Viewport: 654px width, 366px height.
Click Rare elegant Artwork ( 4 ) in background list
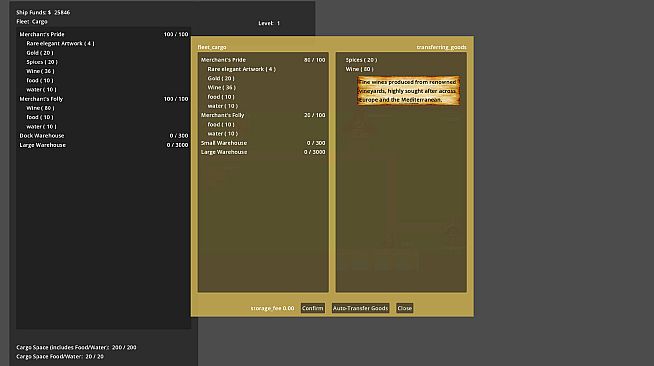pyautogui.click(x=60, y=43)
